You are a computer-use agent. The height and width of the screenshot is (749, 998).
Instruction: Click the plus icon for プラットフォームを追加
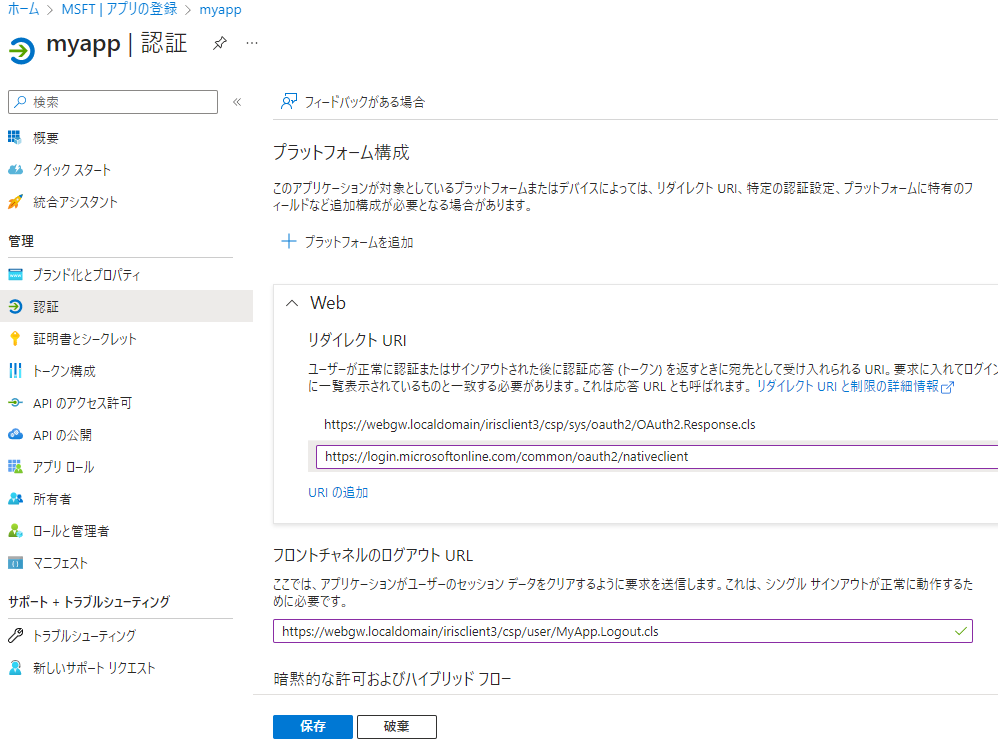pyautogui.click(x=288, y=242)
